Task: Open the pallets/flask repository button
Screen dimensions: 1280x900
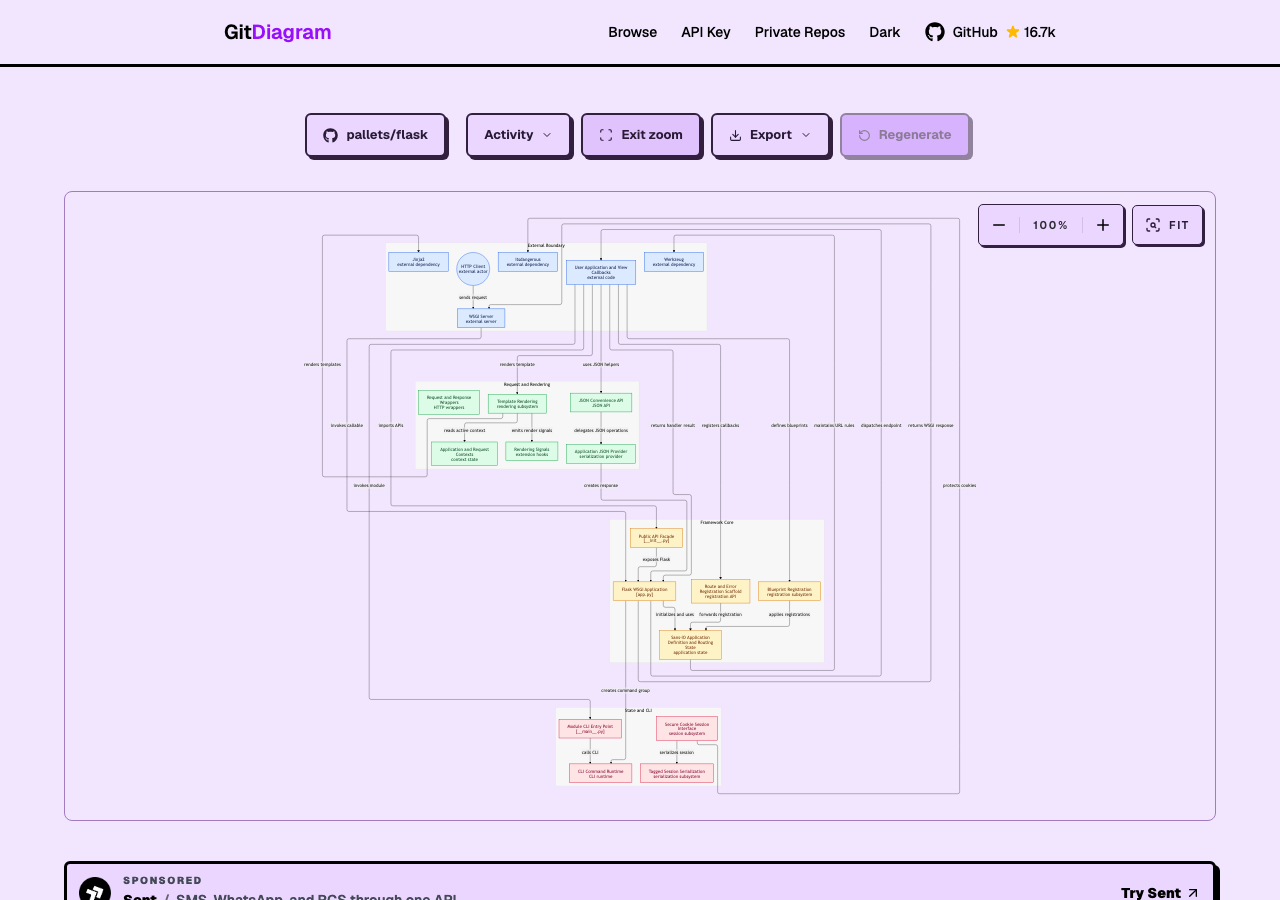Action: coord(375,135)
